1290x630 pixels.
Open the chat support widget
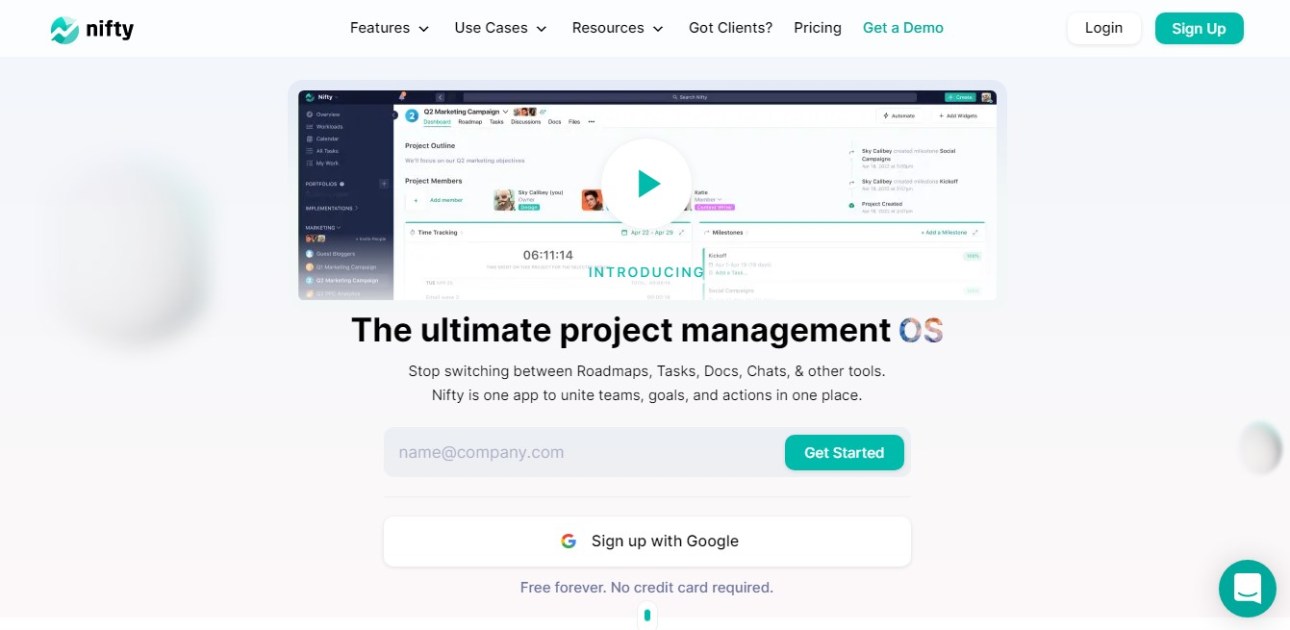tap(1247, 588)
